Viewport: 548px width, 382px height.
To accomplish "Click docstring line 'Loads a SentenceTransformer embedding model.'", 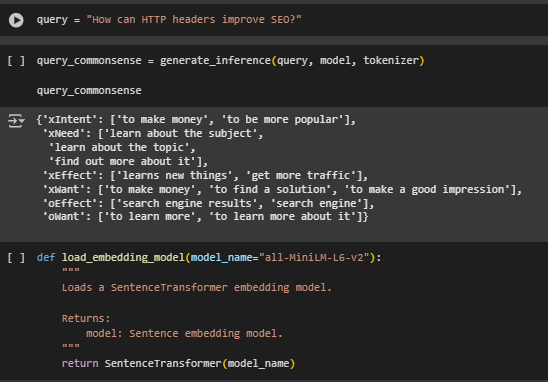I will point(197,288).
